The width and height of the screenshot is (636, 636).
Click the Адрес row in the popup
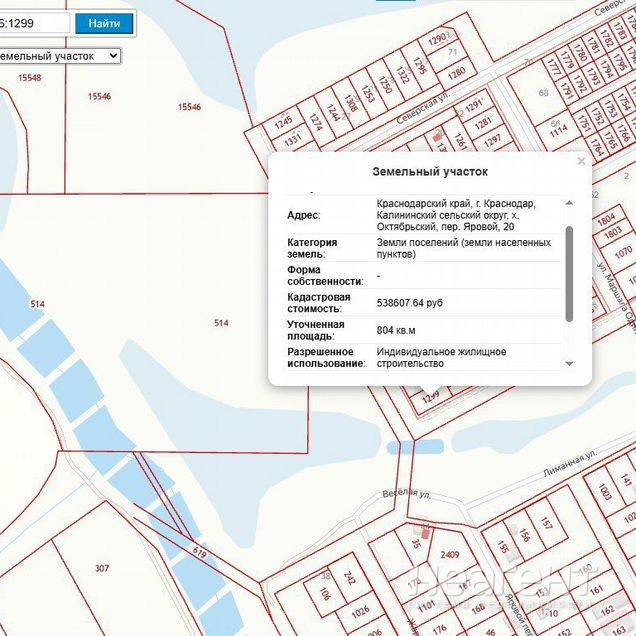(318, 215)
